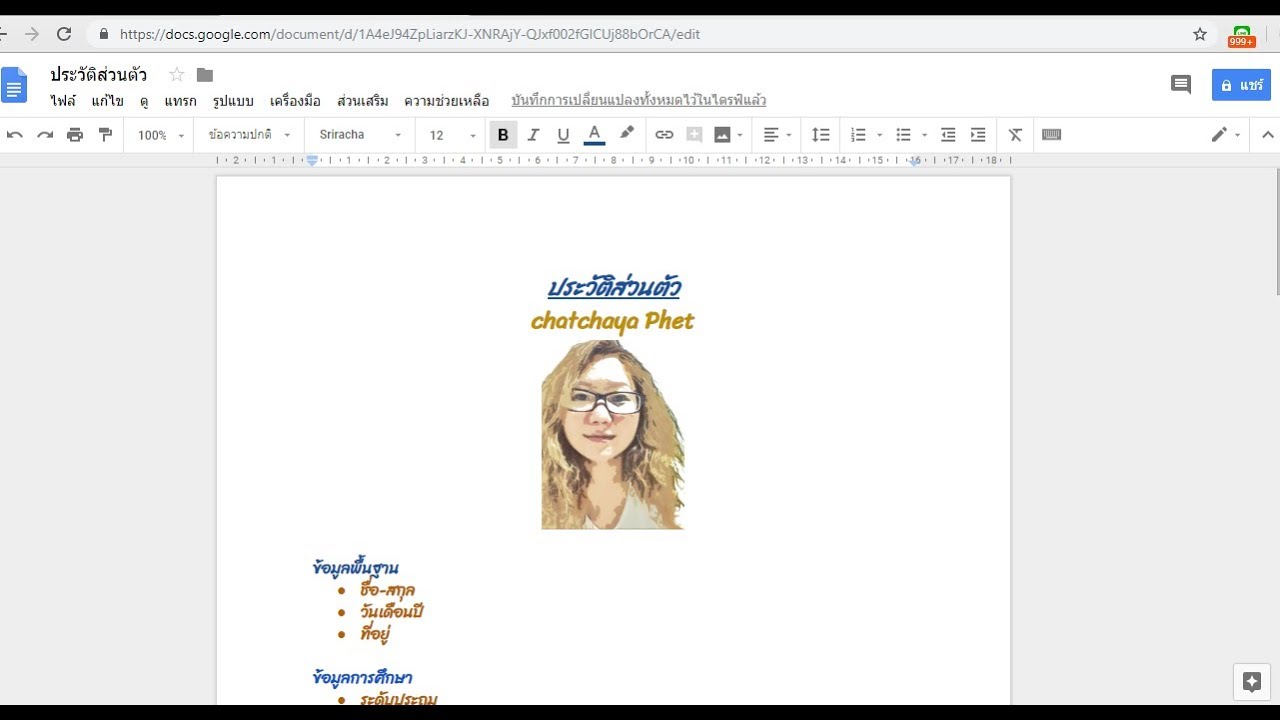The image size is (1280, 720).
Task: Open the font size 12 dropdown
Action: point(453,135)
